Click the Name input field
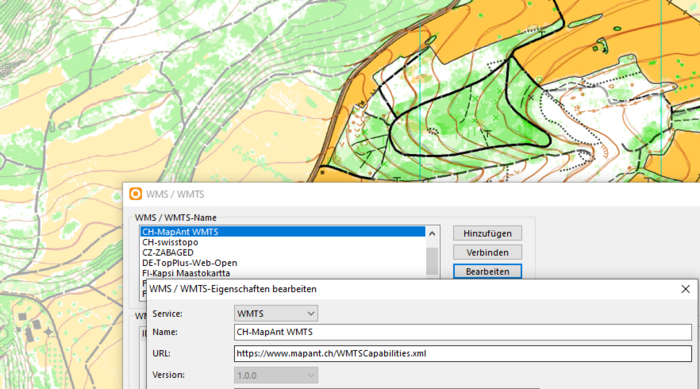This screenshot has width=700, height=389. pyautogui.click(x=463, y=332)
